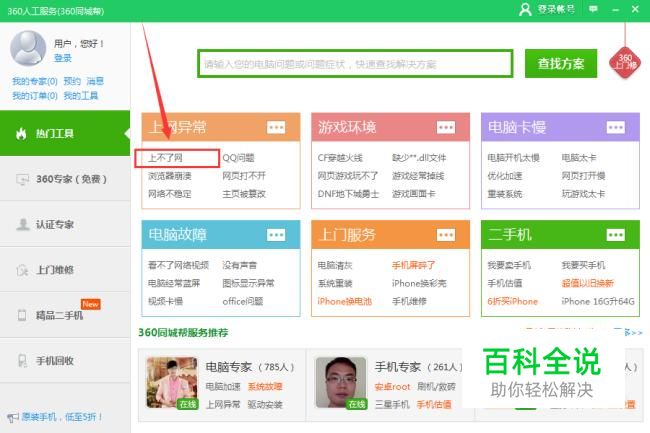The height and width of the screenshot is (433, 650).
Task: Click the 查找方案 search button
Action: tap(561, 63)
